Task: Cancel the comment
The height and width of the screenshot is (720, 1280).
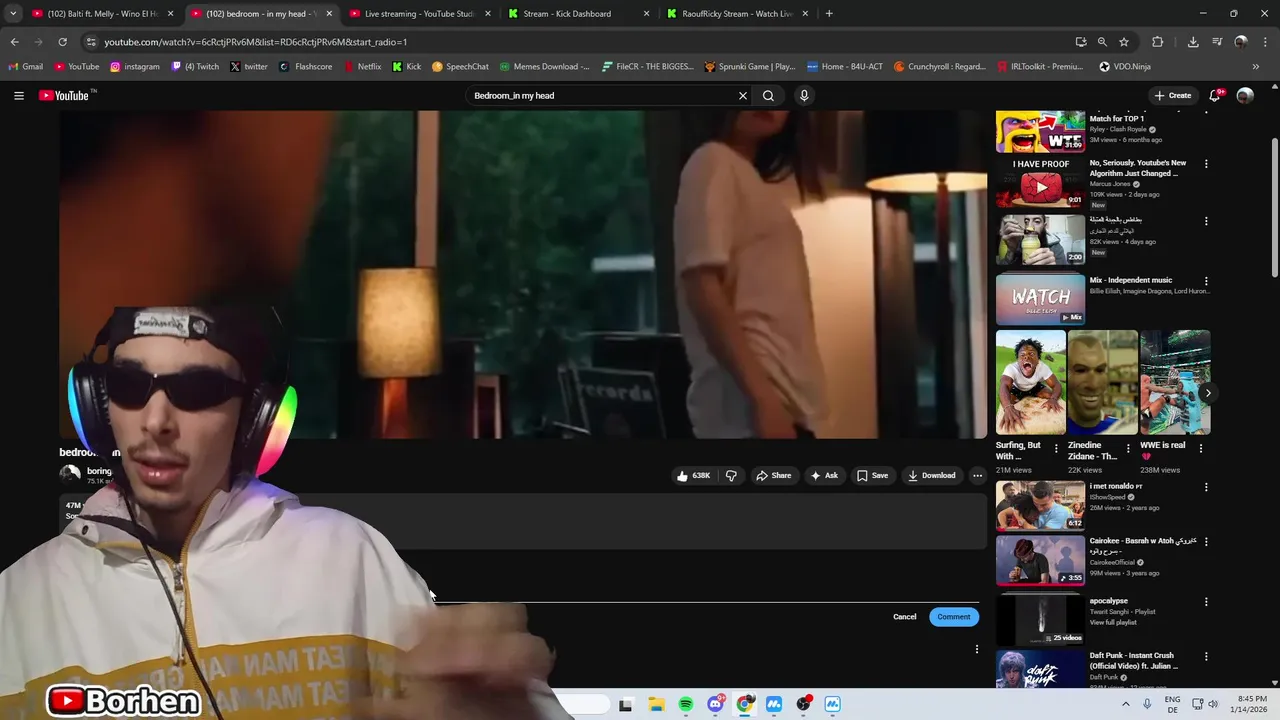Action: click(904, 617)
